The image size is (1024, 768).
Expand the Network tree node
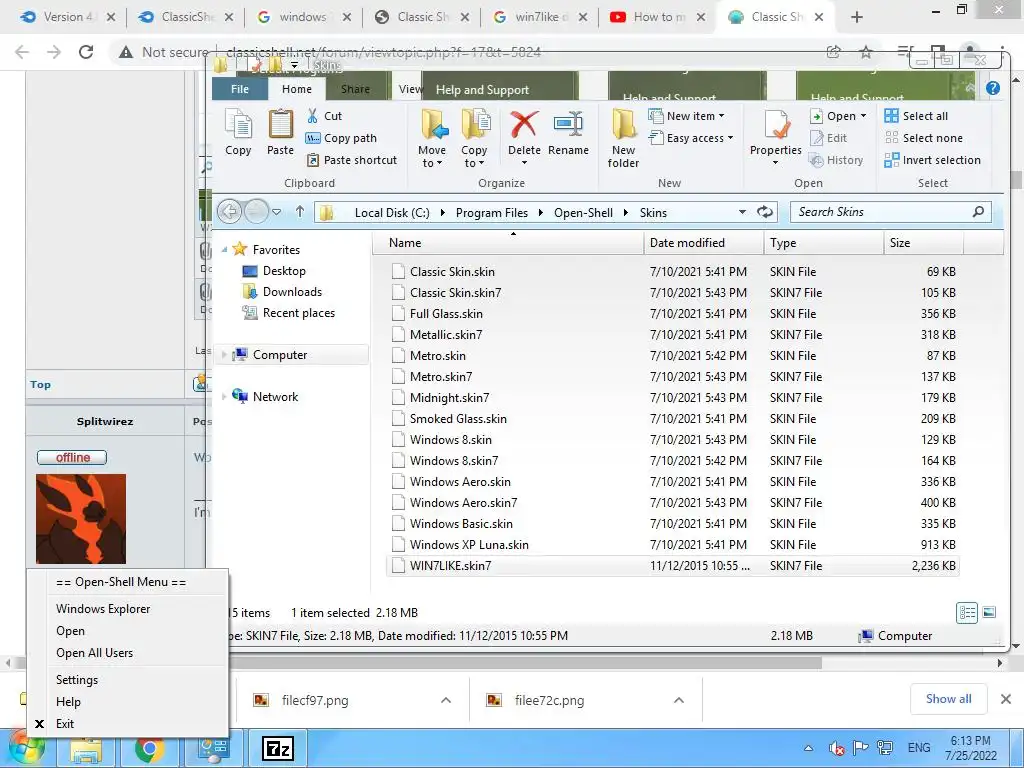[x=224, y=396]
